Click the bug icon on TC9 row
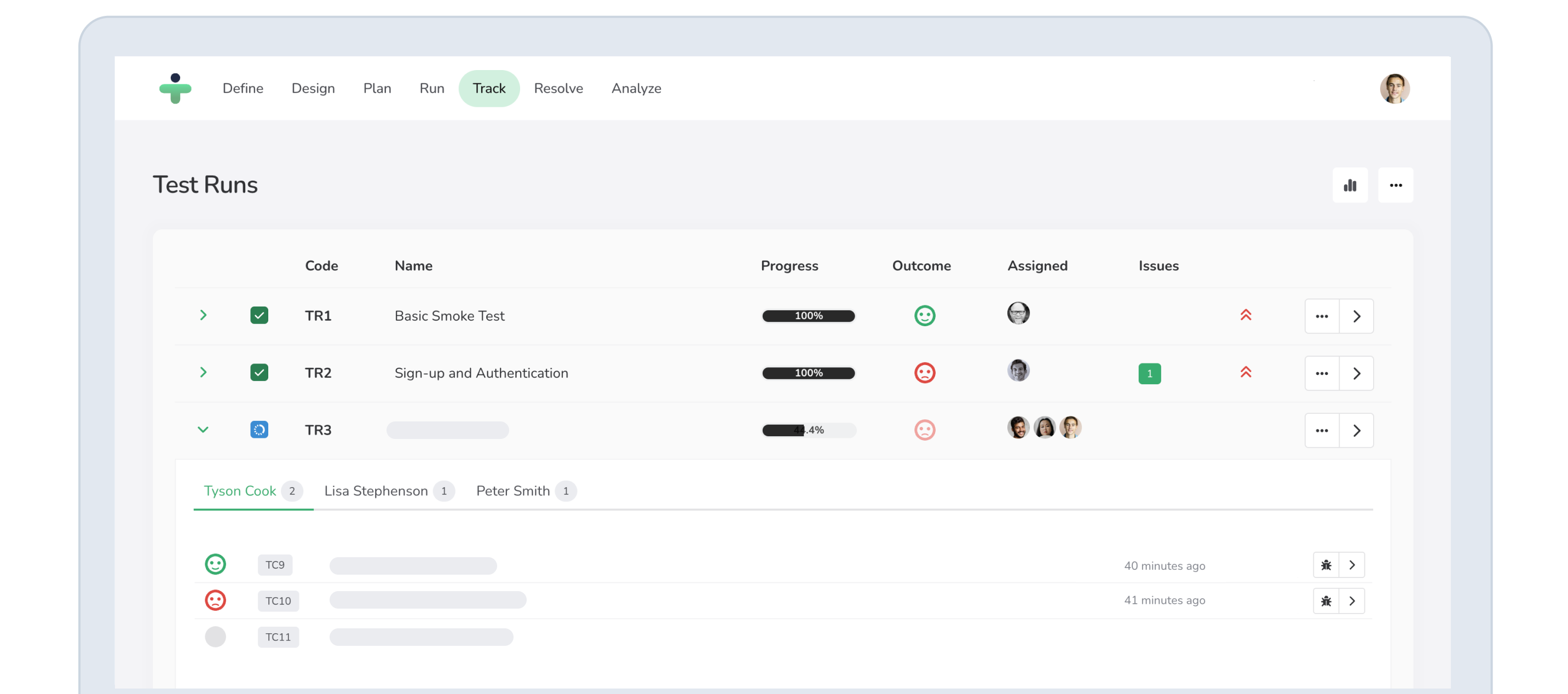This screenshot has height=694, width=1568. tap(1326, 564)
